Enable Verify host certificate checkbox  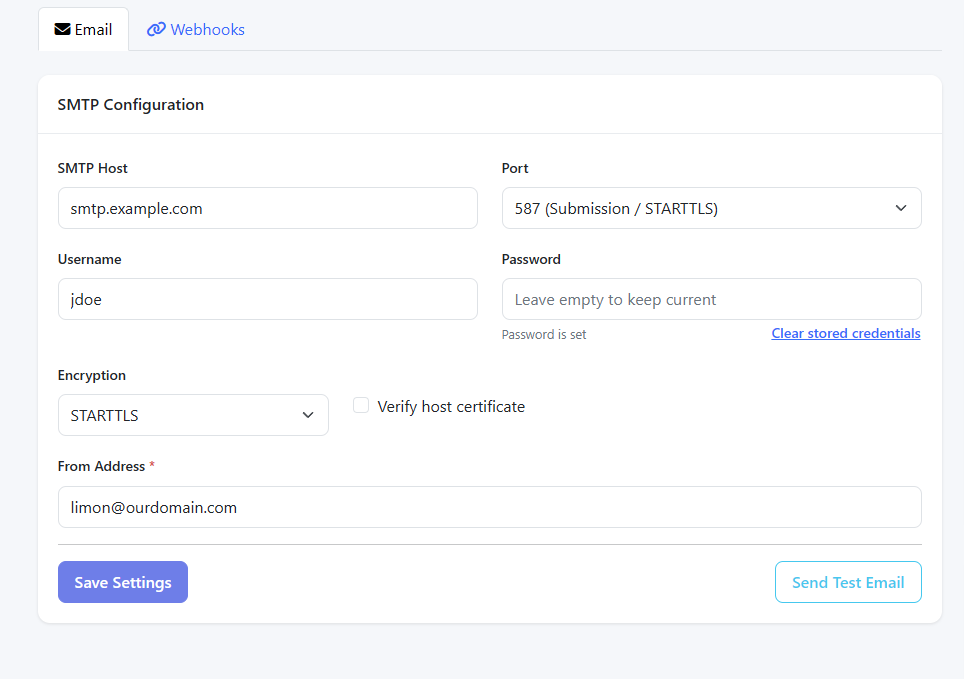pyautogui.click(x=361, y=405)
